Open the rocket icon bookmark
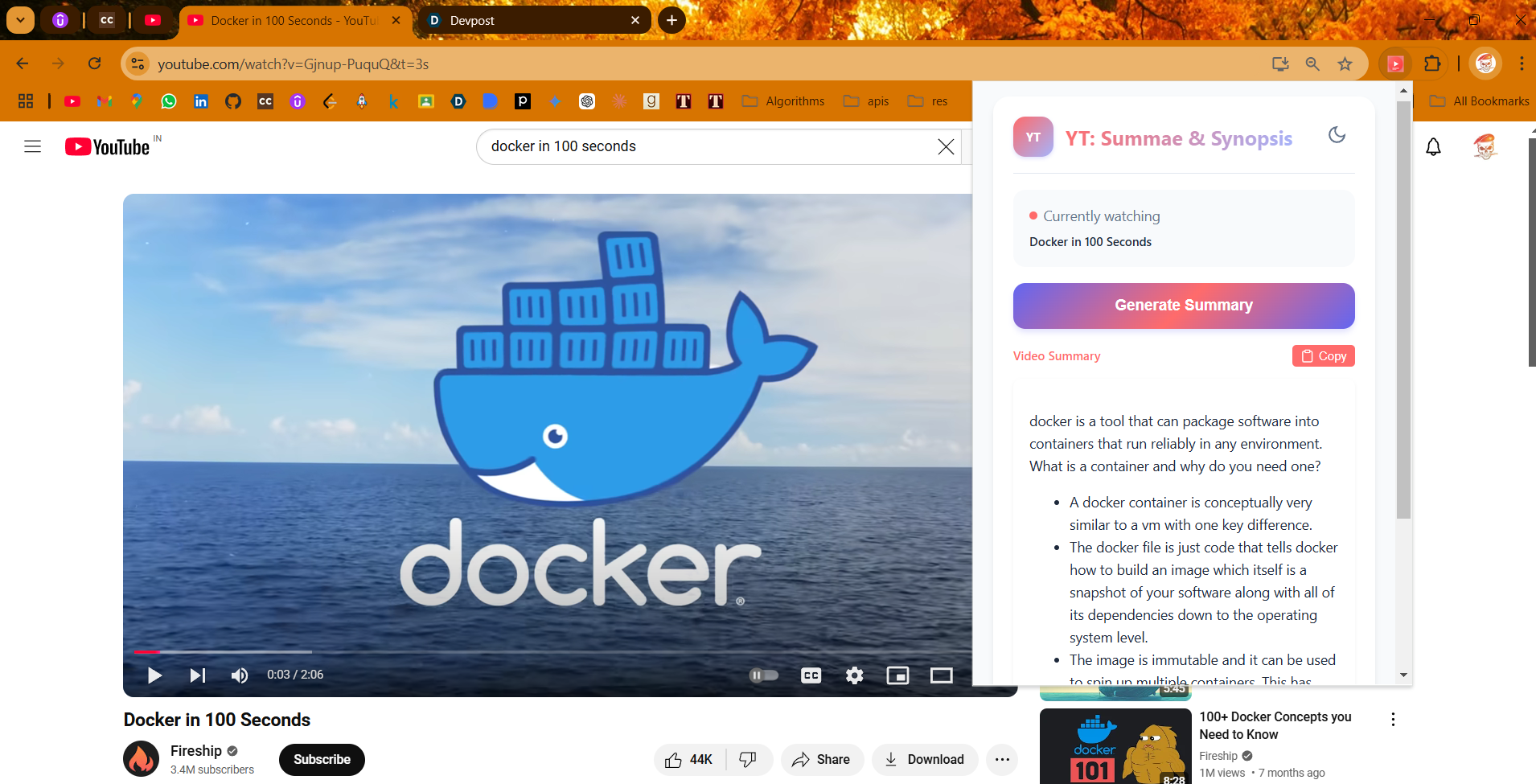Viewport: 1536px width, 784px height. (362, 101)
